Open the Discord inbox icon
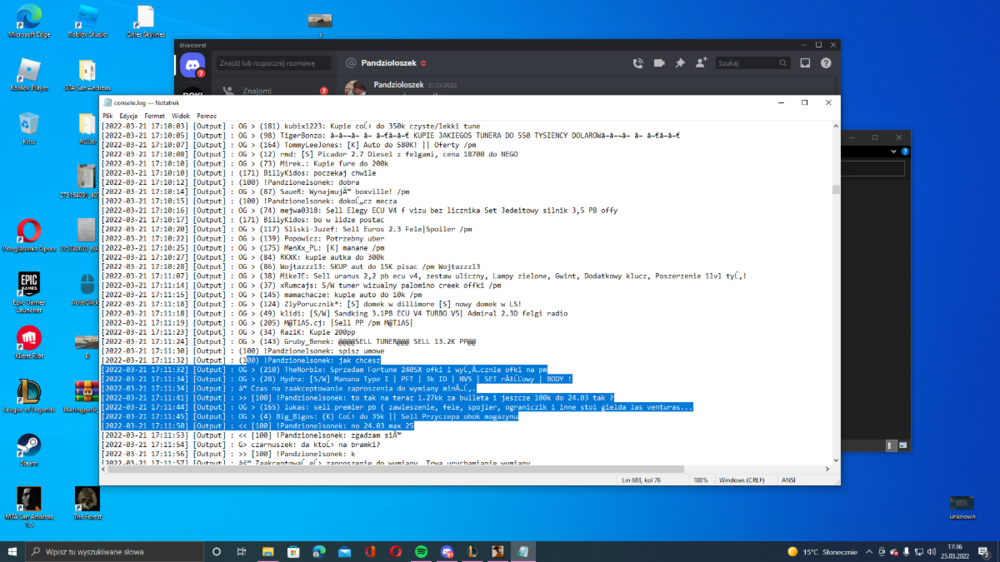The height and width of the screenshot is (562, 1000). (805, 63)
